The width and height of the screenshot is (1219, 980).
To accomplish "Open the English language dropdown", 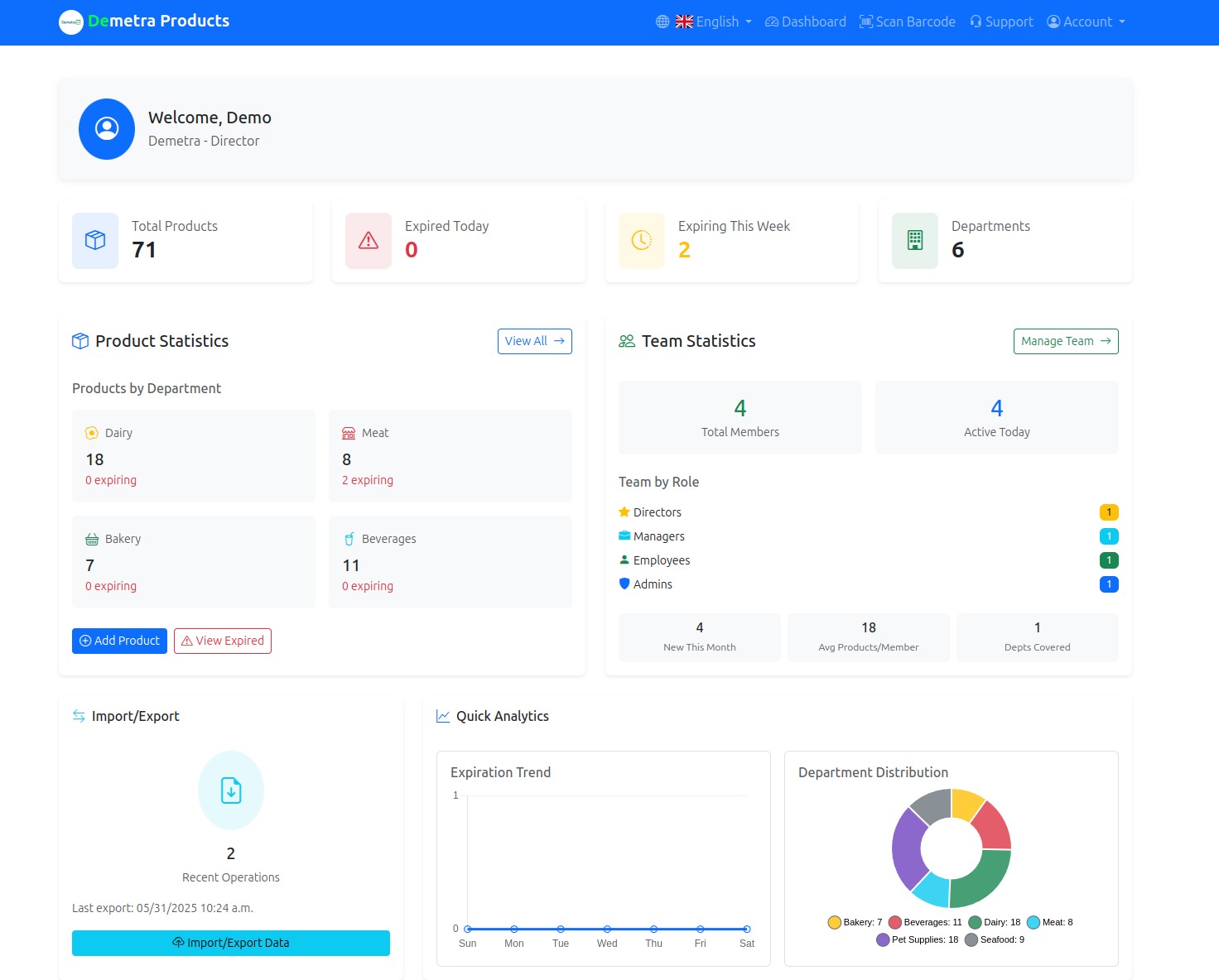I will [714, 22].
